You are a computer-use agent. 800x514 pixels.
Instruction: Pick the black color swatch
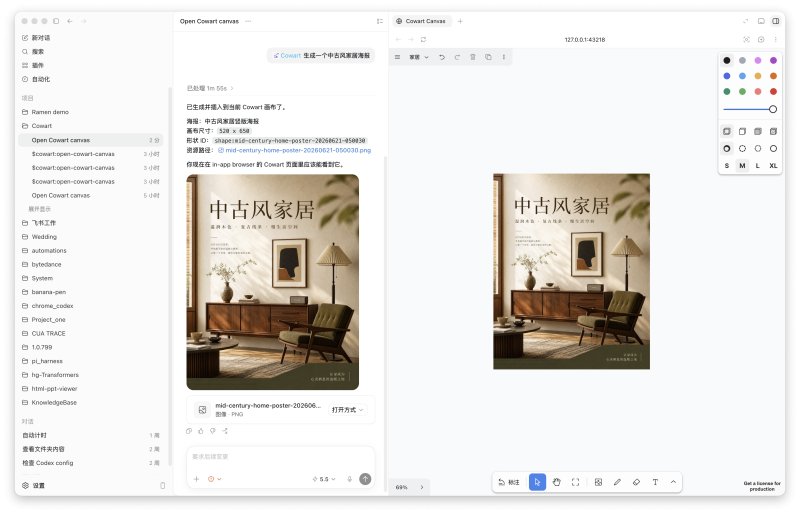pos(727,60)
